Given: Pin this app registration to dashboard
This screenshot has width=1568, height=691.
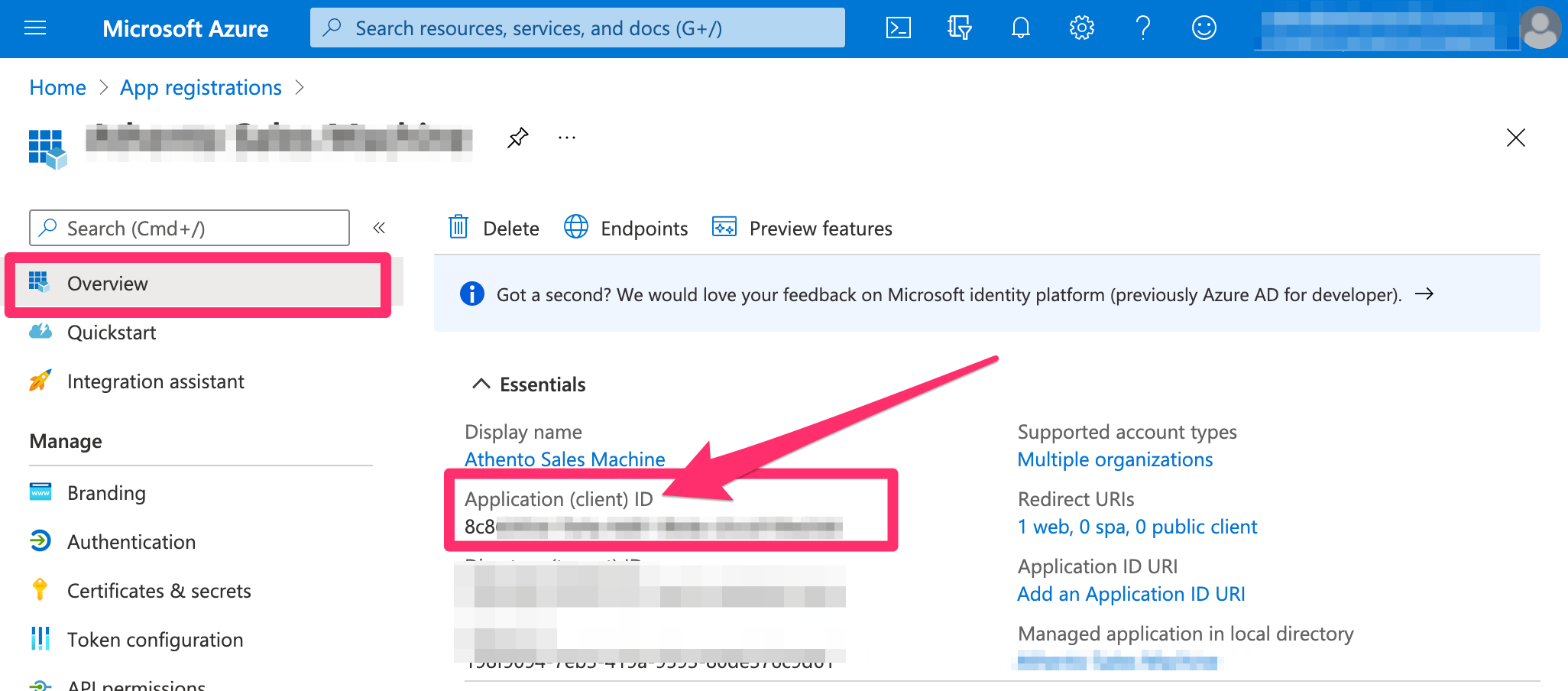Looking at the screenshot, I should (x=517, y=138).
